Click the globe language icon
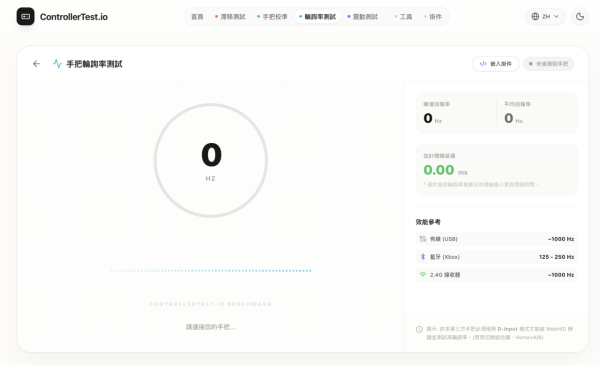This screenshot has width=600, height=365. click(x=535, y=16)
